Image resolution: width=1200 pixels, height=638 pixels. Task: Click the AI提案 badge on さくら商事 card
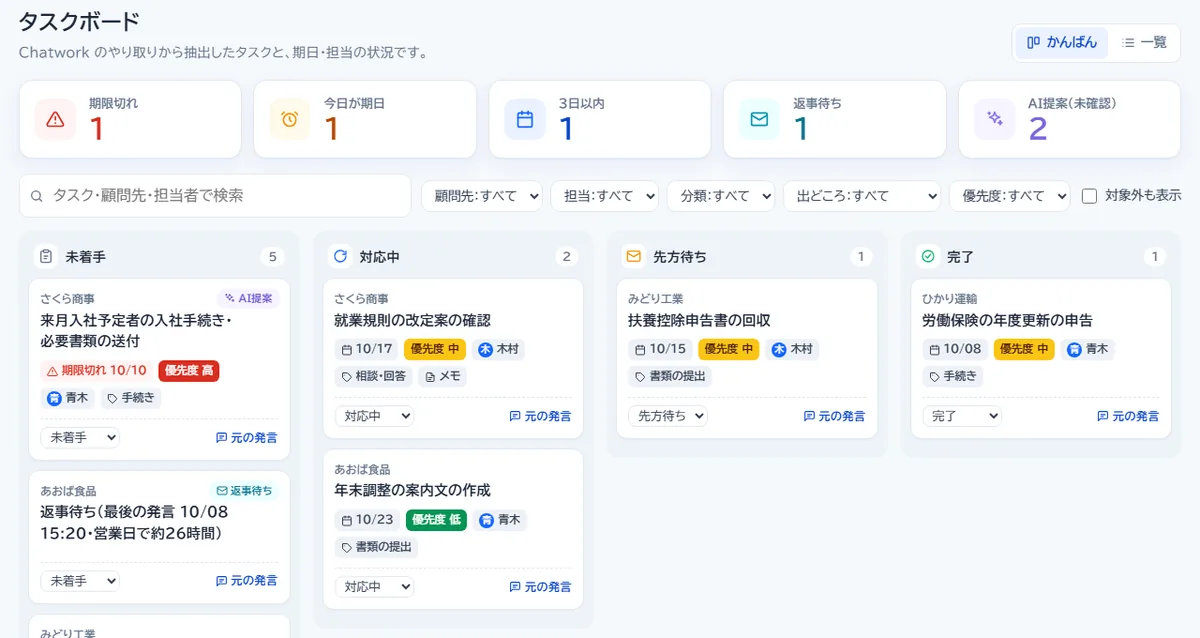tap(248, 298)
